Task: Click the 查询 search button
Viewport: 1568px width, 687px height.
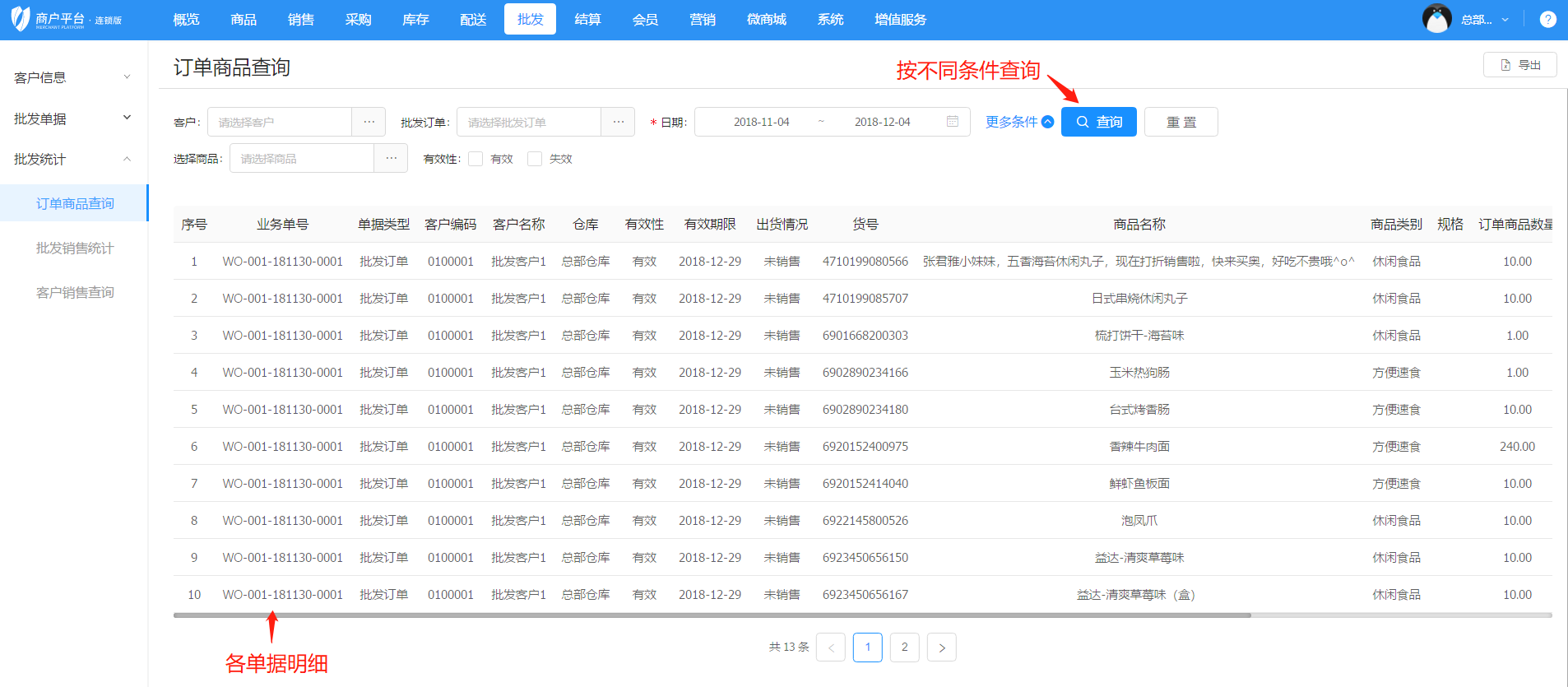Action: click(x=1098, y=122)
